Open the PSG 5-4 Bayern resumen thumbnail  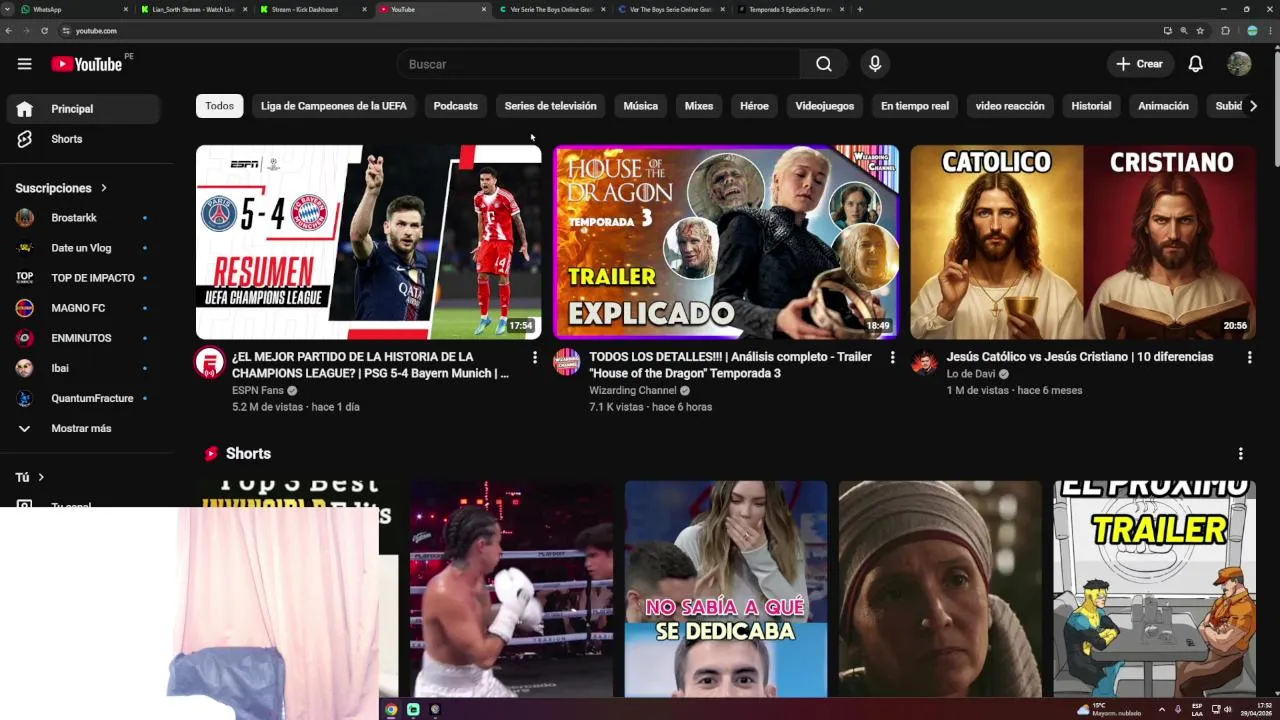(x=368, y=242)
